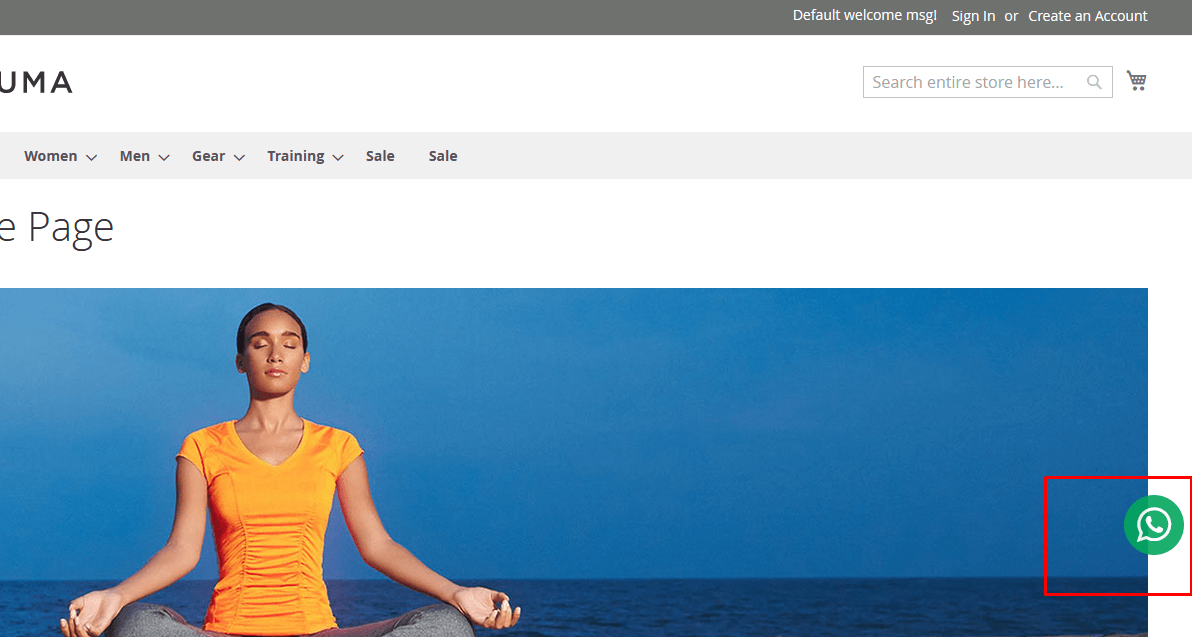1192x637 pixels.
Task: Expand the Women menu chevron
Action: tap(91, 157)
